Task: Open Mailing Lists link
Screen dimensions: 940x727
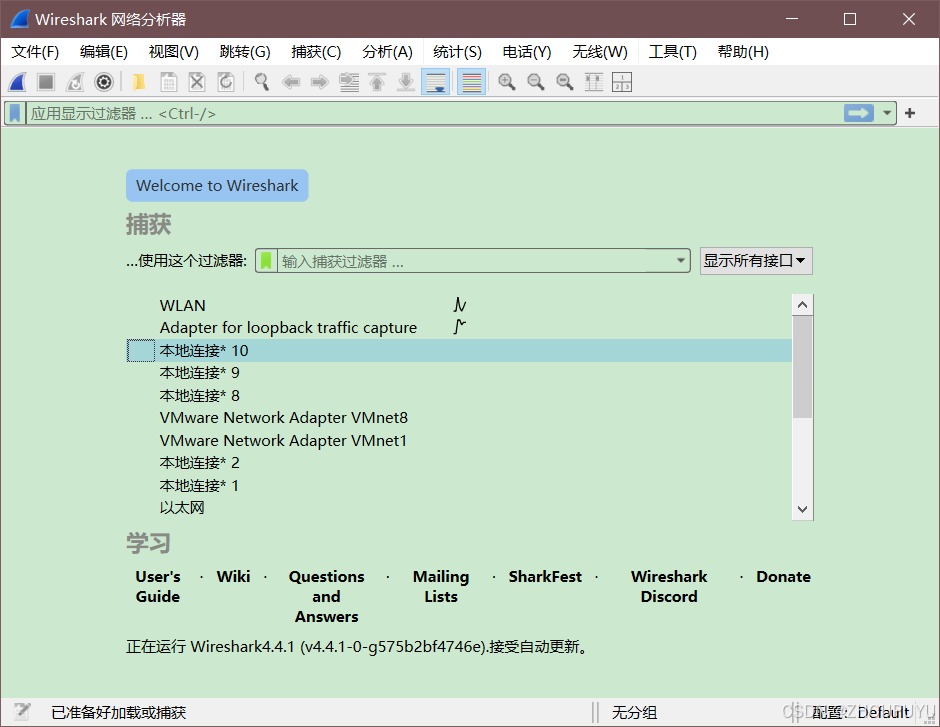Action: [441, 587]
